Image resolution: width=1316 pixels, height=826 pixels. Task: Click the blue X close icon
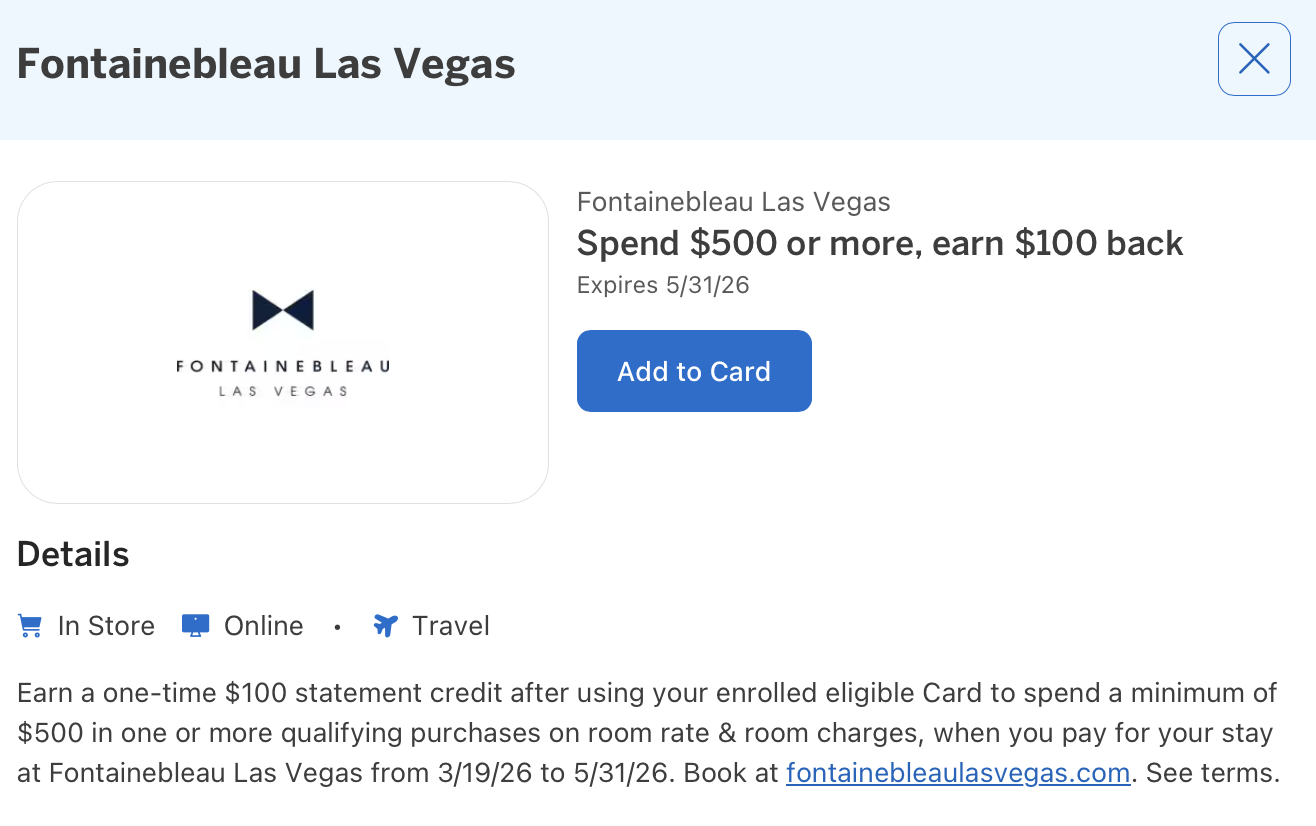[1253, 59]
